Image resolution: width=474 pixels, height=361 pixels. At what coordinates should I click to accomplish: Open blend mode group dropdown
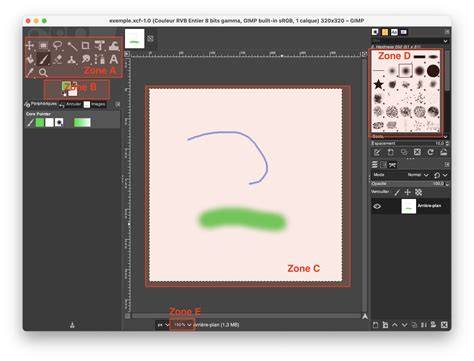click(x=440, y=175)
